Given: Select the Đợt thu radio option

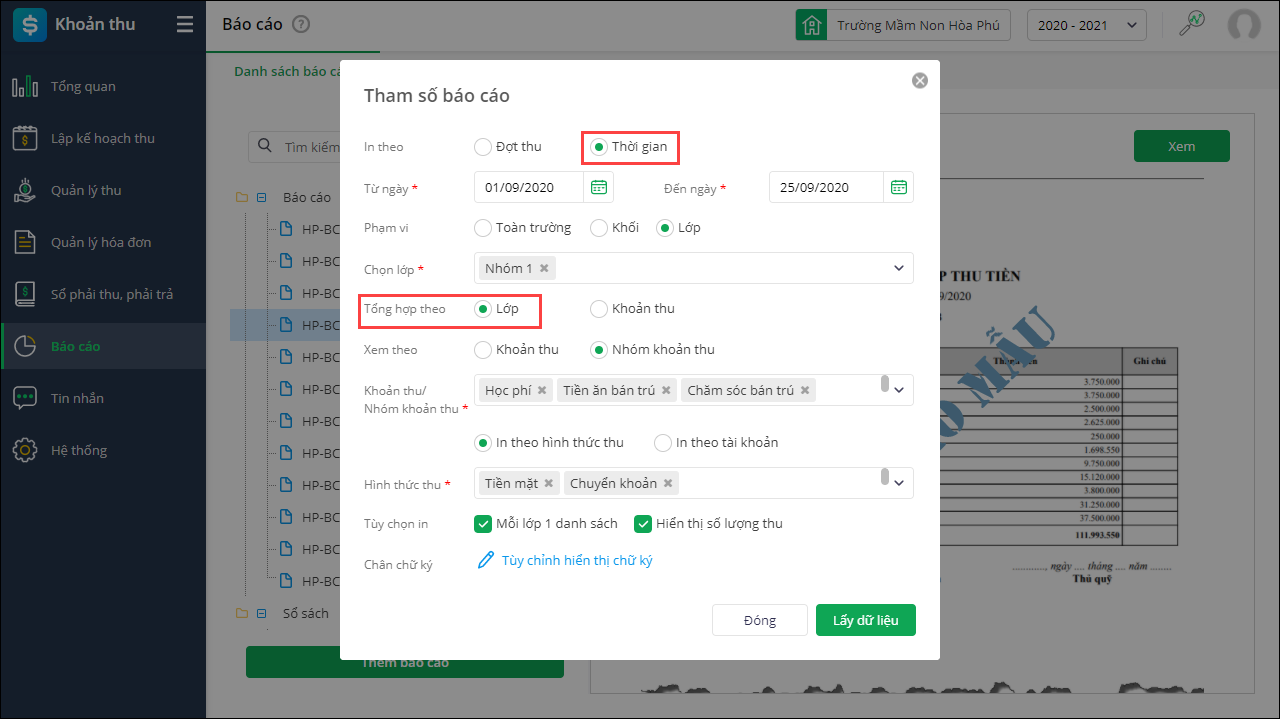Looking at the screenshot, I should coord(483,147).
